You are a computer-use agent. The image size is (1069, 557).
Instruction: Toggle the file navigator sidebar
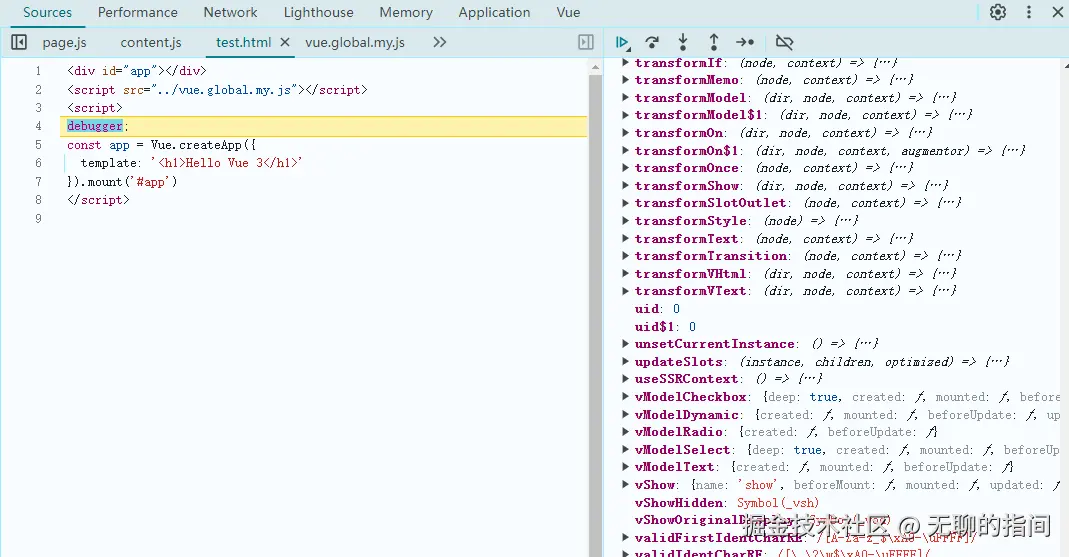click(19, 42)
